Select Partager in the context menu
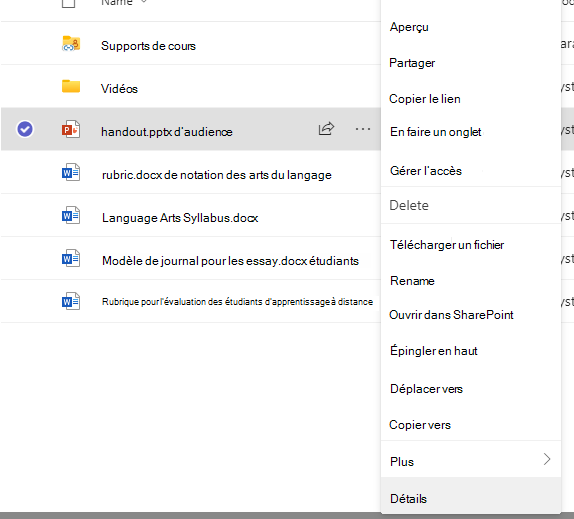Screen dimensions: 574x519 pos(412,63)
